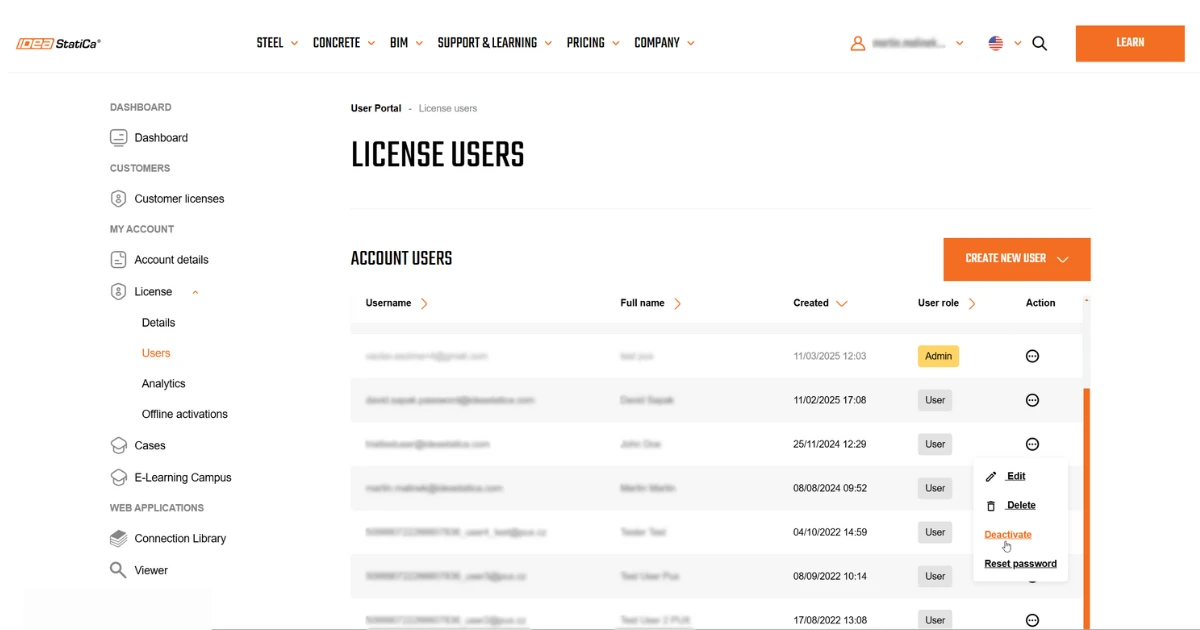Open action menu for row created 25/11/2024
Screen dimensions: 1200x630
[x=1033, y=444]
